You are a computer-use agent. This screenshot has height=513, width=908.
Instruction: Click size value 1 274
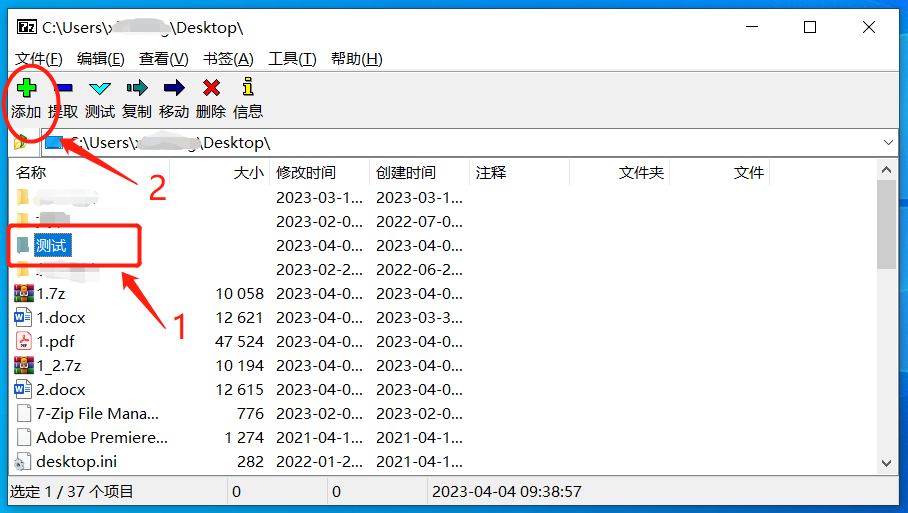pyautogui.click(x=244, y=437)
